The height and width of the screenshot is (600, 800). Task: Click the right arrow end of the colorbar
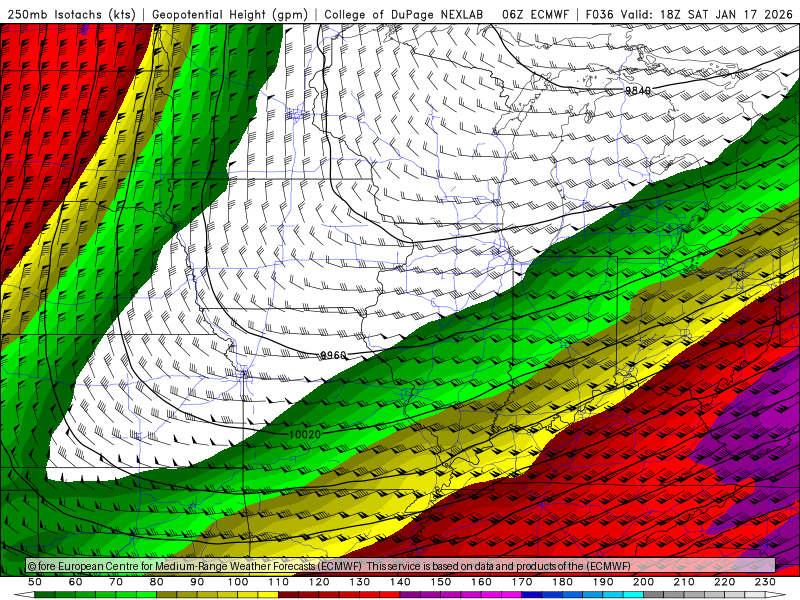click(776, 595)
